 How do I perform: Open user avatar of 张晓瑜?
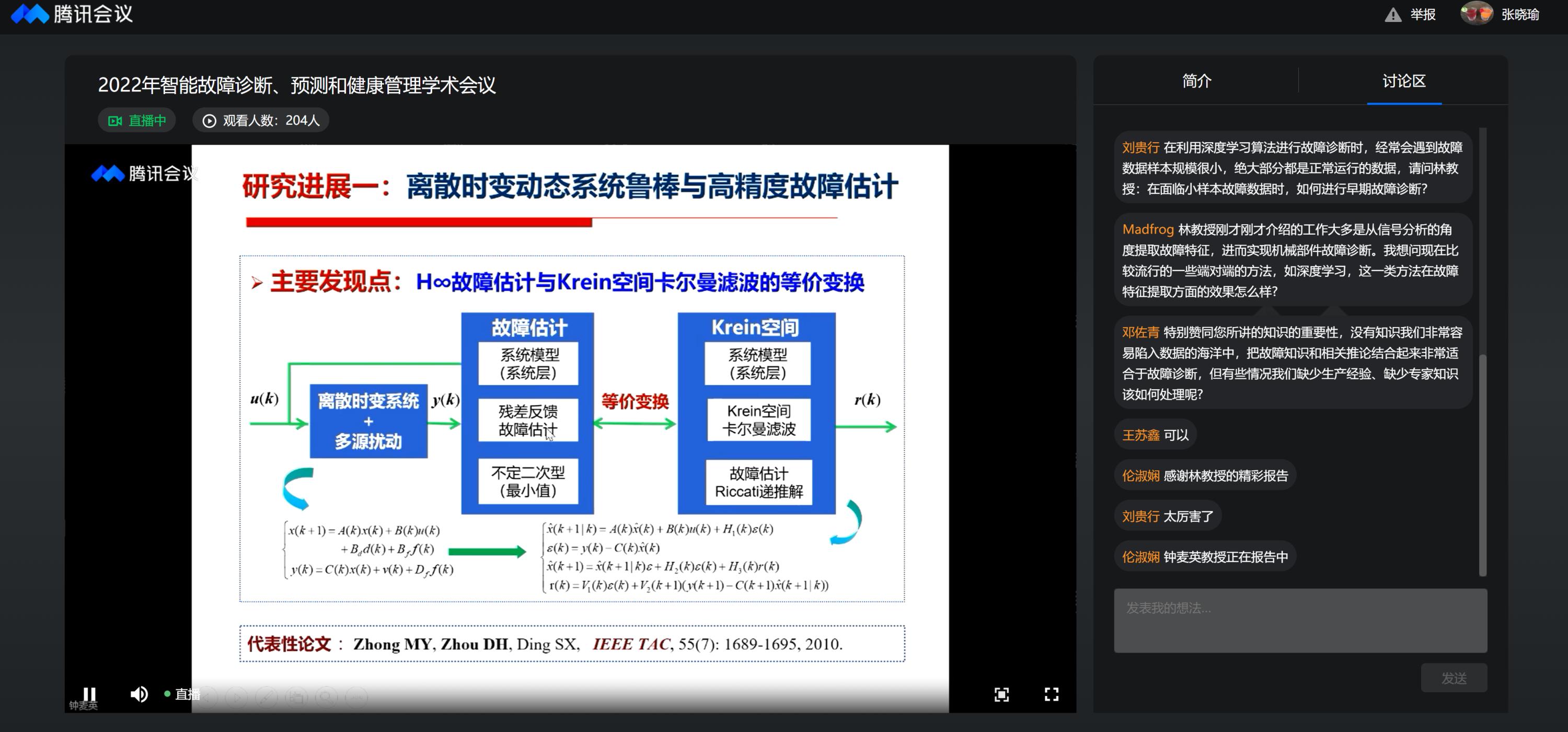1476,14
